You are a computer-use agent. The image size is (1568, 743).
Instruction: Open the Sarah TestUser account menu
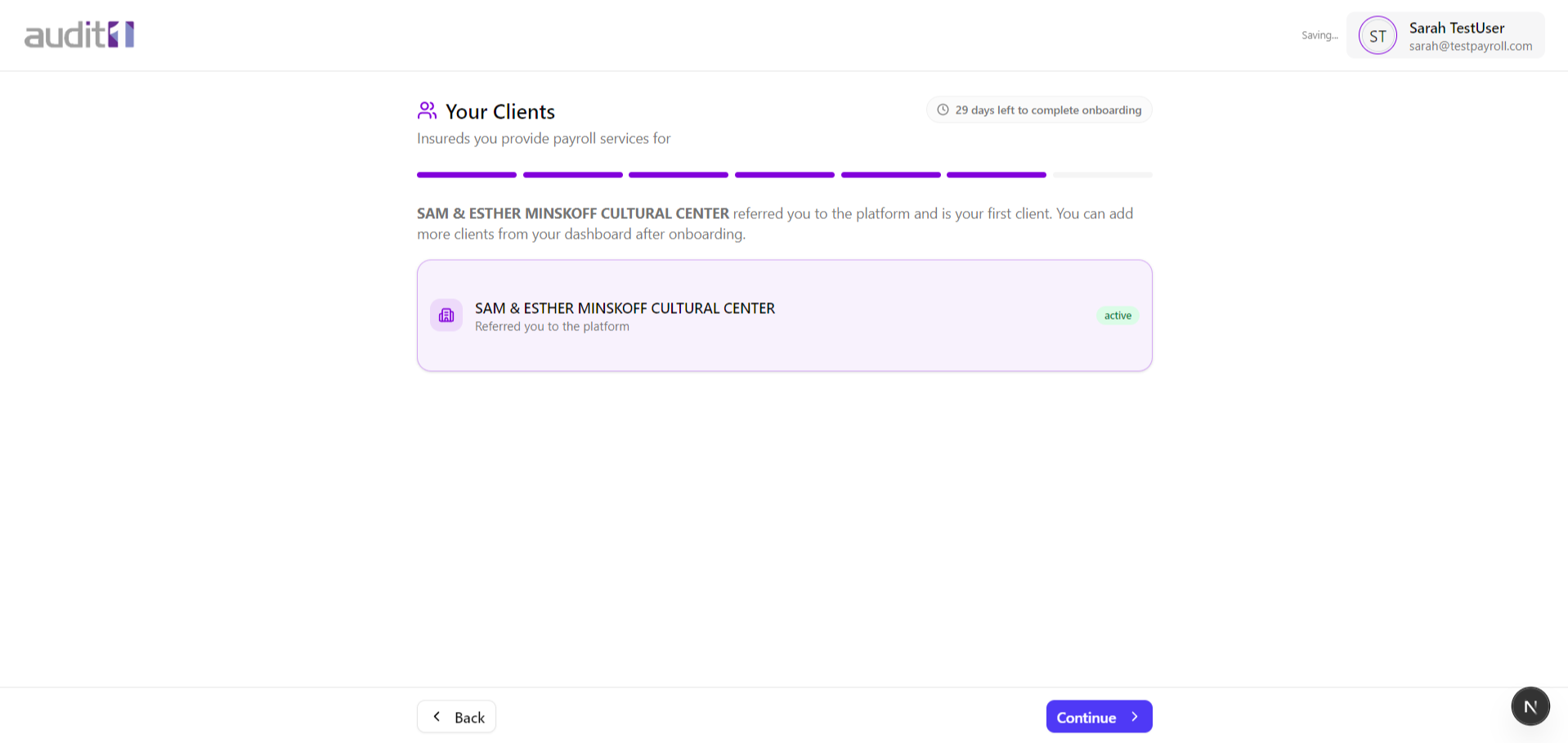point(1445,35)
